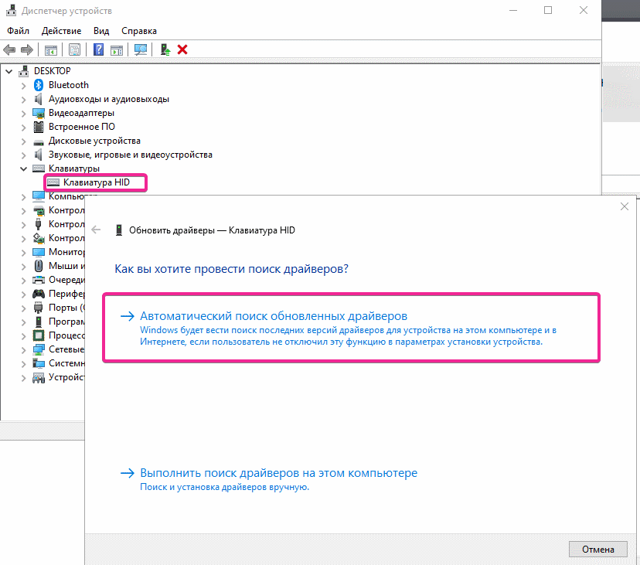Expand the Видеоадаптеры category
Image resolution: width=640 pixels, height=565 pixels.
23,113
